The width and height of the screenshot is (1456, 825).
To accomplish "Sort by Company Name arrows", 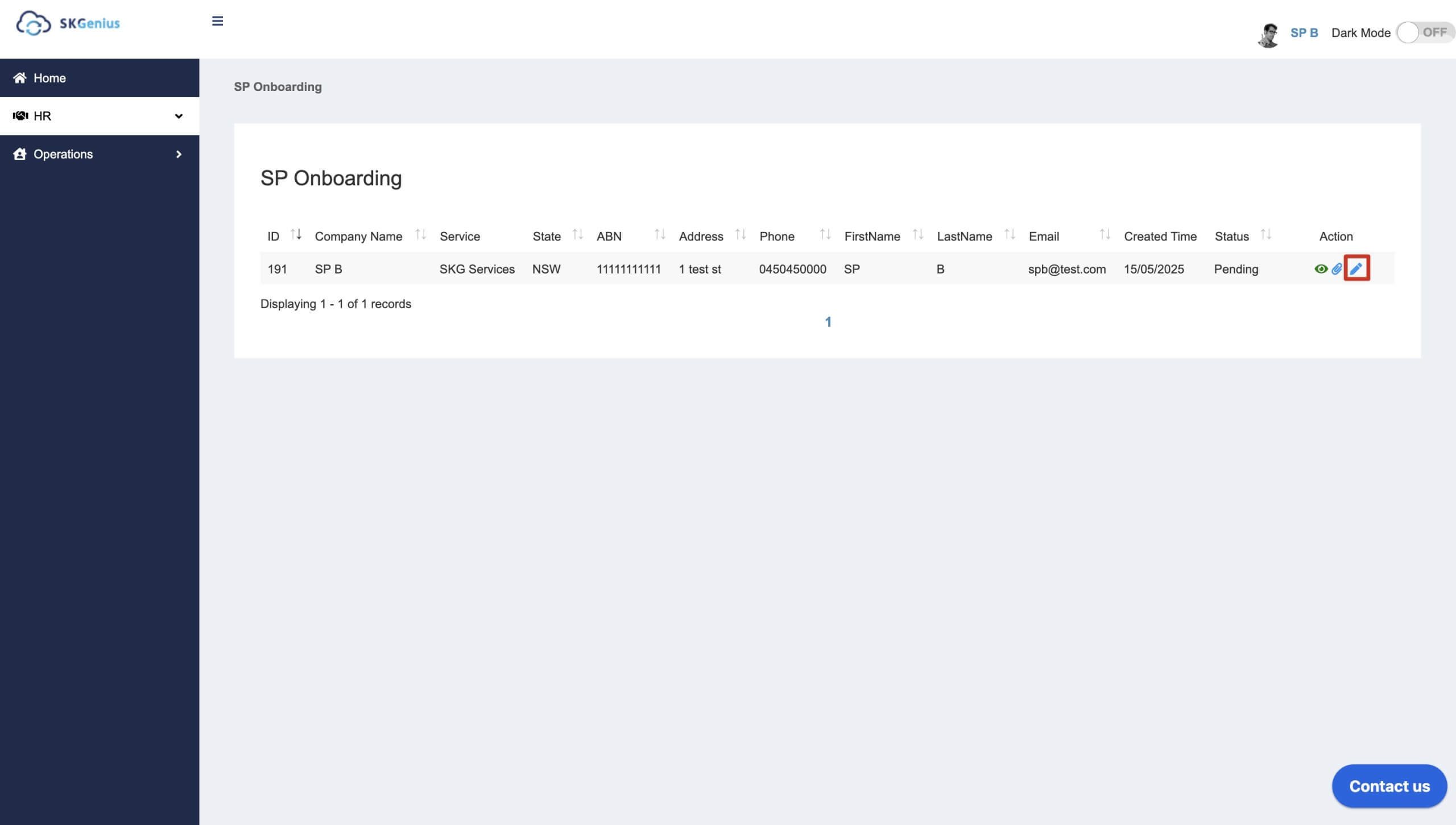I will [420, 234].
